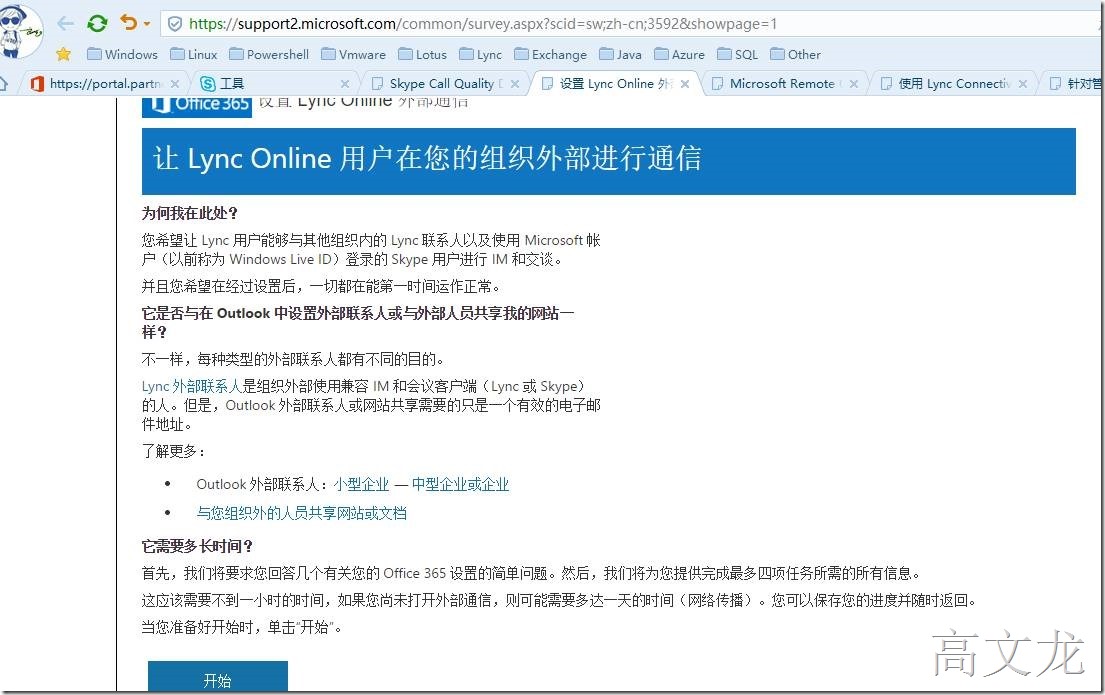Click the 为何我在此处? heading

190,214
